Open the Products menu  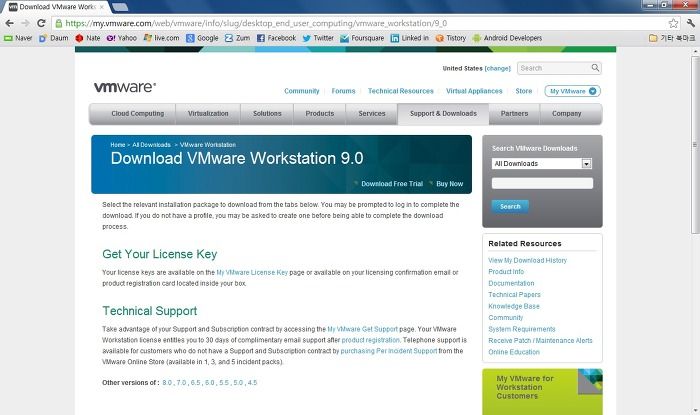[320, 114]
